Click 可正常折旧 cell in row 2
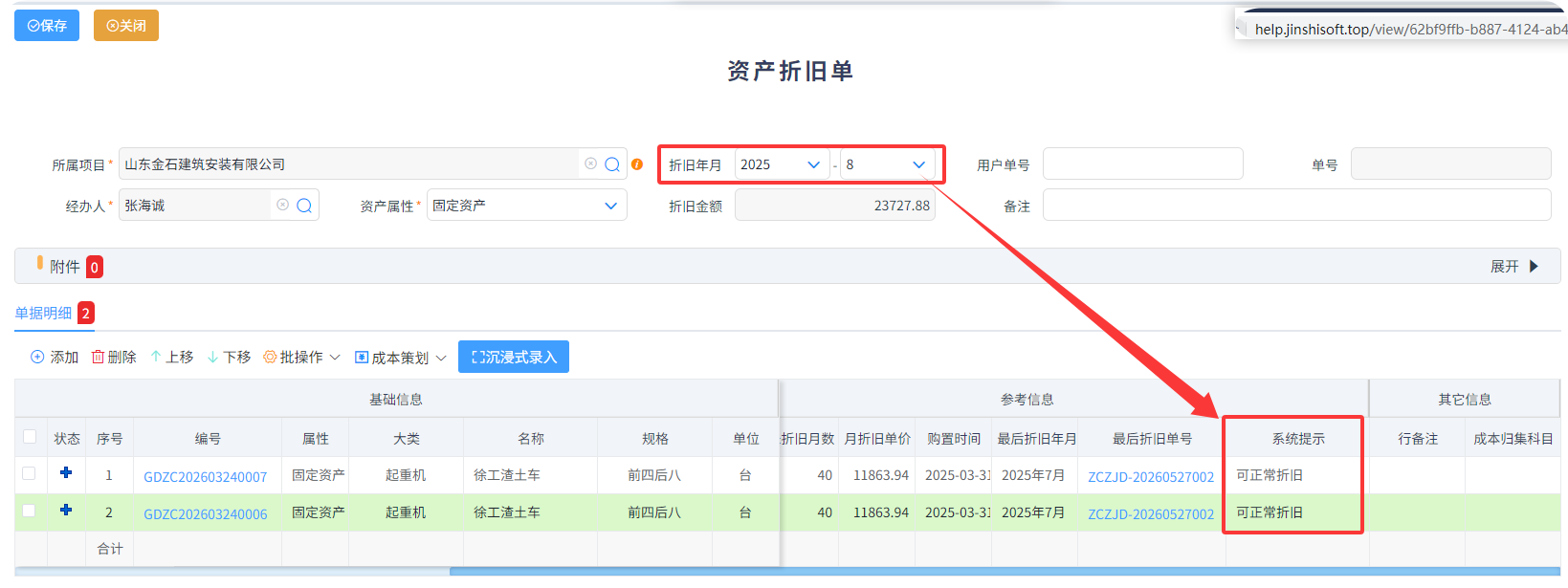Screen dimensions: 1568x588 tap(1297, 512)
